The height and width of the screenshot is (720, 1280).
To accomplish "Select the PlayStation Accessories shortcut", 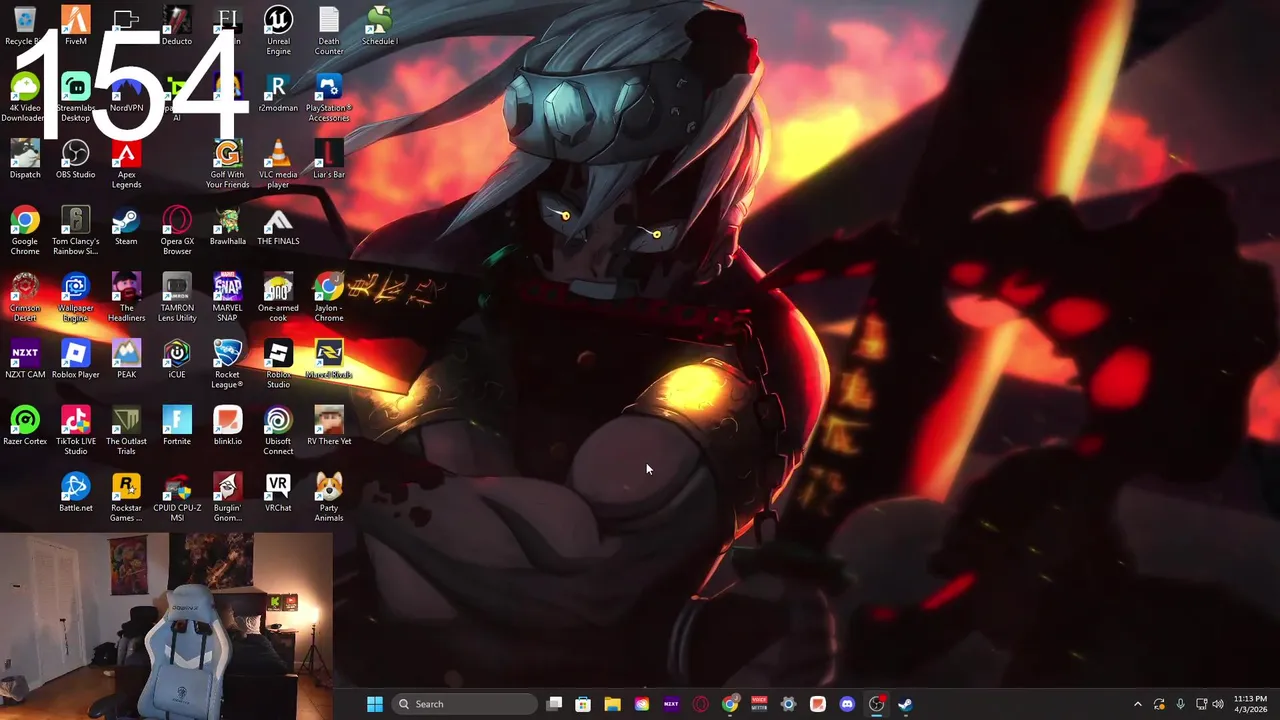I will point(329,98).
